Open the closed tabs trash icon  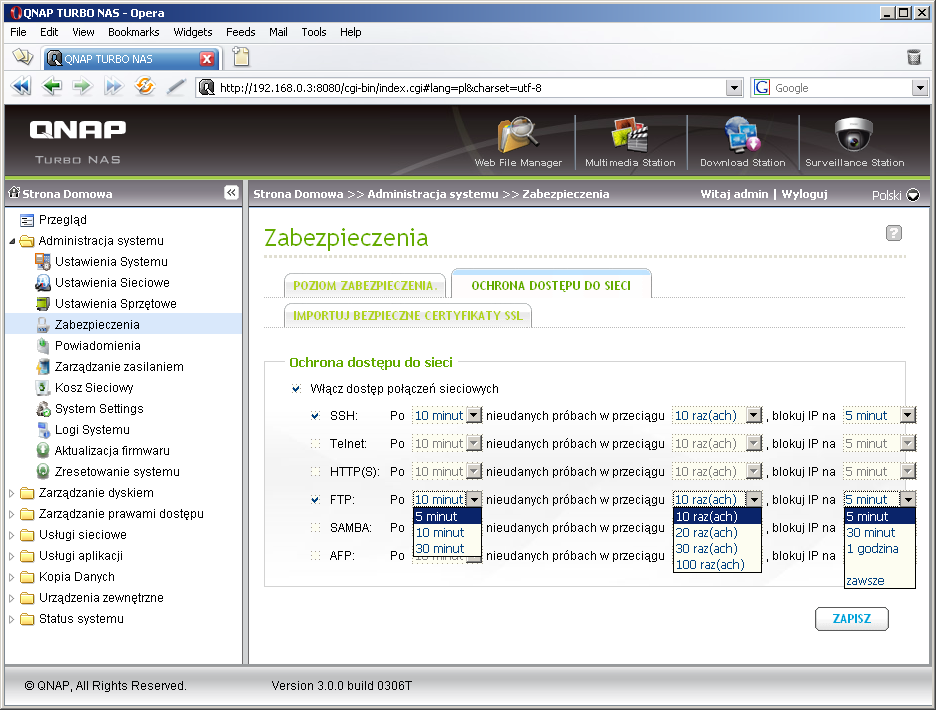[914, 57]
